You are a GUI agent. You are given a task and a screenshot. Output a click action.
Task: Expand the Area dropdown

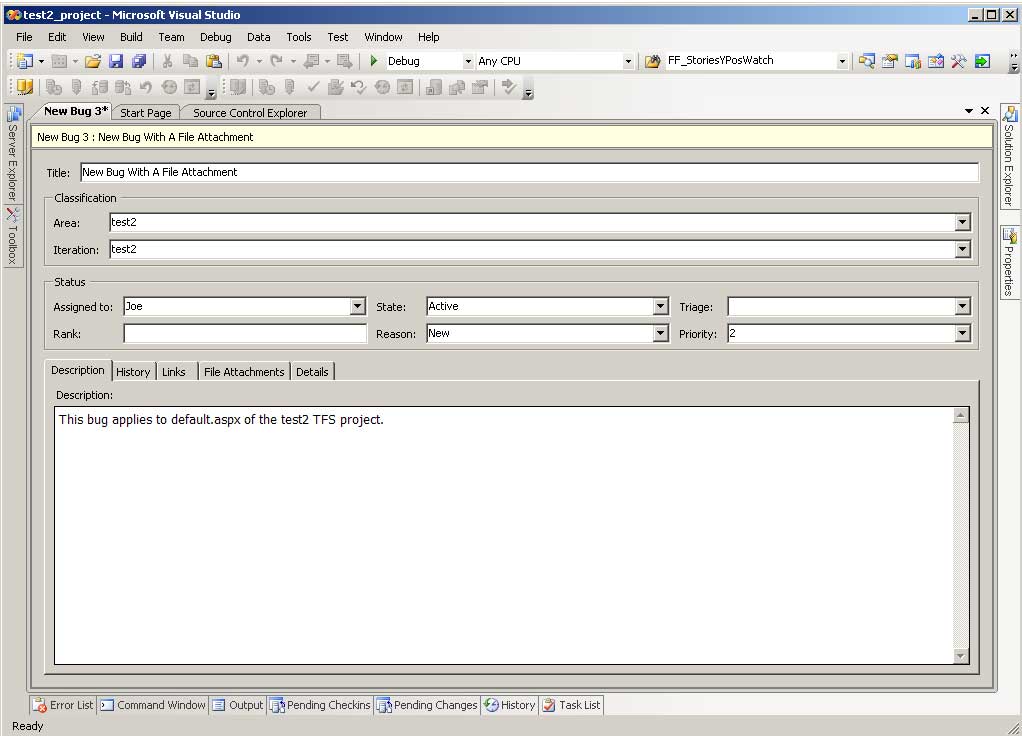pos(962,223)
